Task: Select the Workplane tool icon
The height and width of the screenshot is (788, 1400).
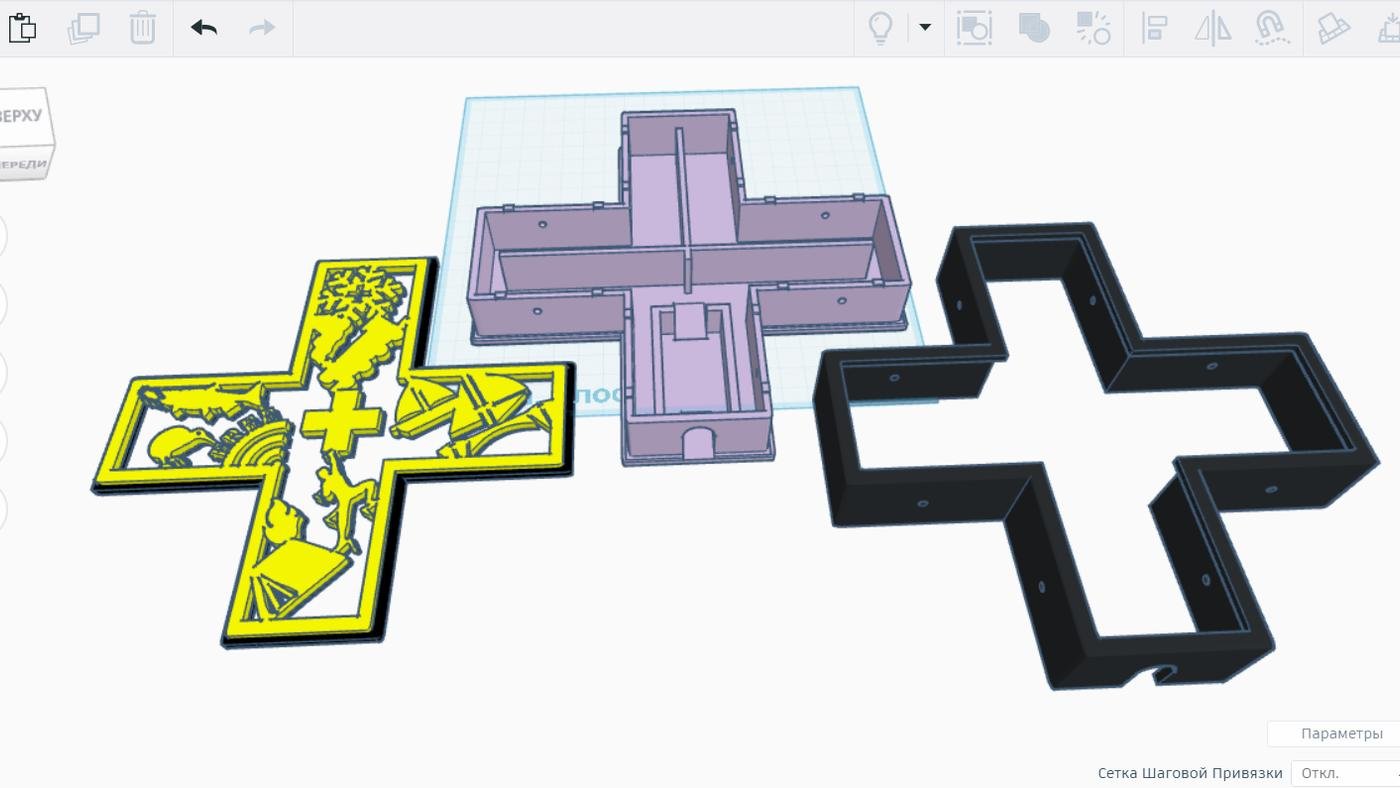Action: (1333, 28)
